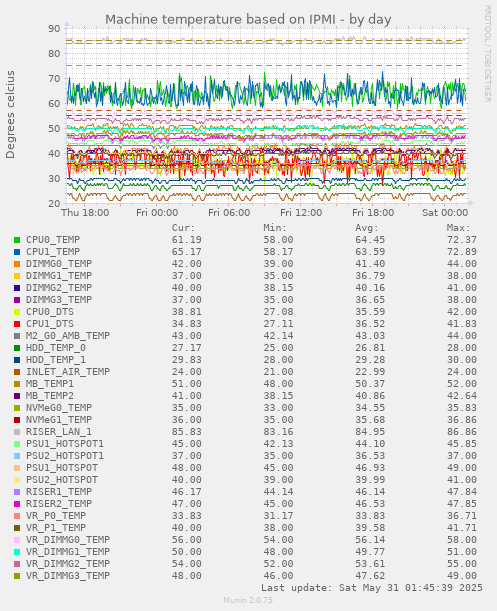Click the CPU0_DTS min value 27.08
The image size is (497, 611).
click(x=278, y=312)
